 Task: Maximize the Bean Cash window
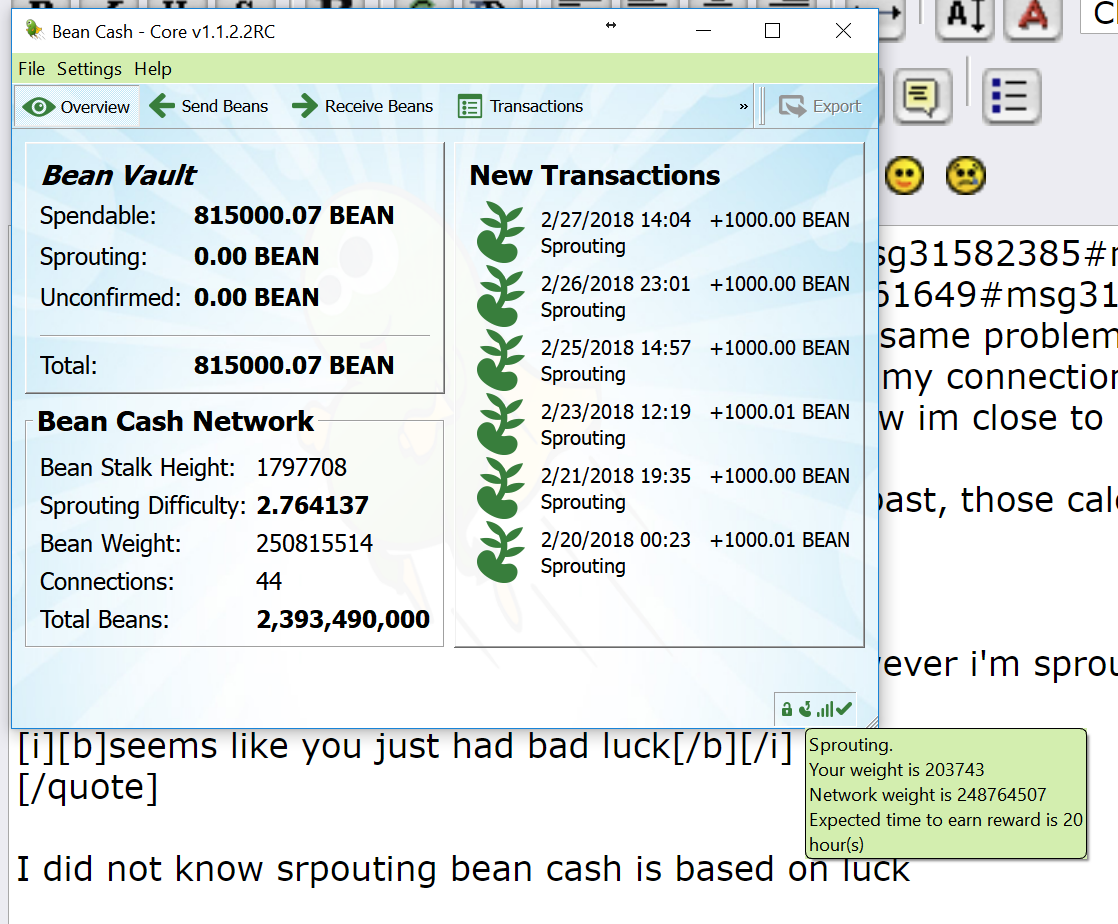point(772,31)
